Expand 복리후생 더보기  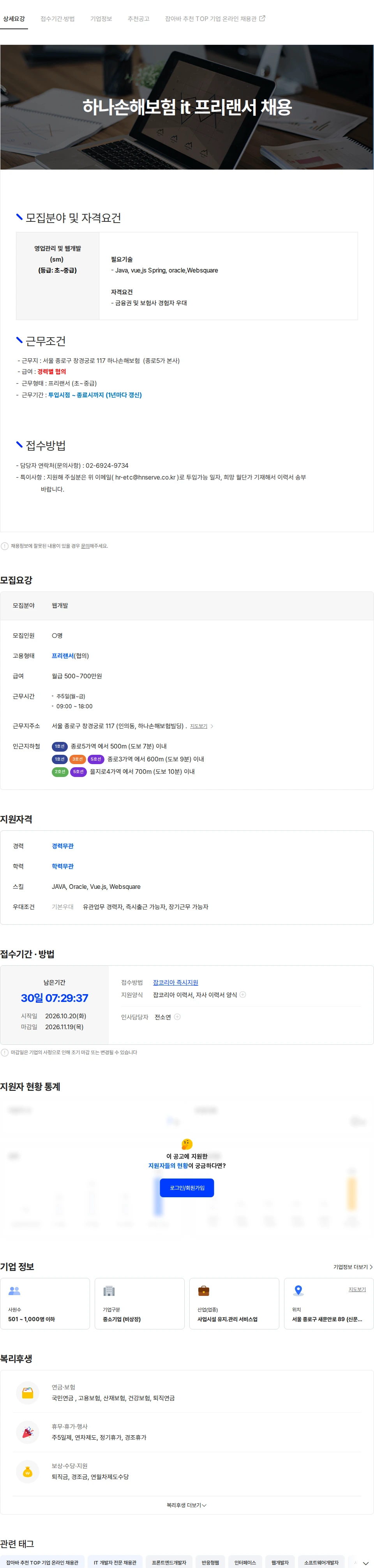[x=187, y=1505]
